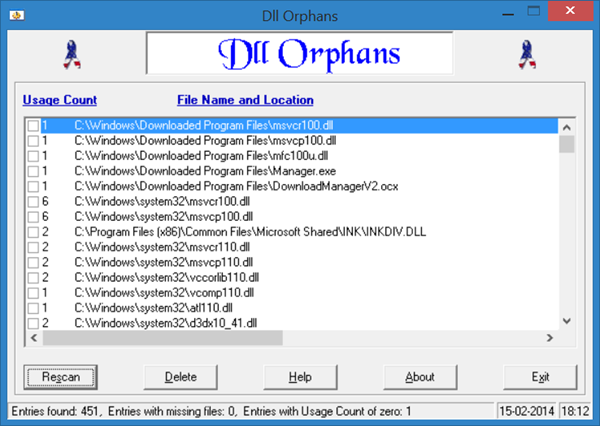The image size is (600, 426).
Task: Tick the vcomp110.dll checkbox
Action: coord(33,293)
